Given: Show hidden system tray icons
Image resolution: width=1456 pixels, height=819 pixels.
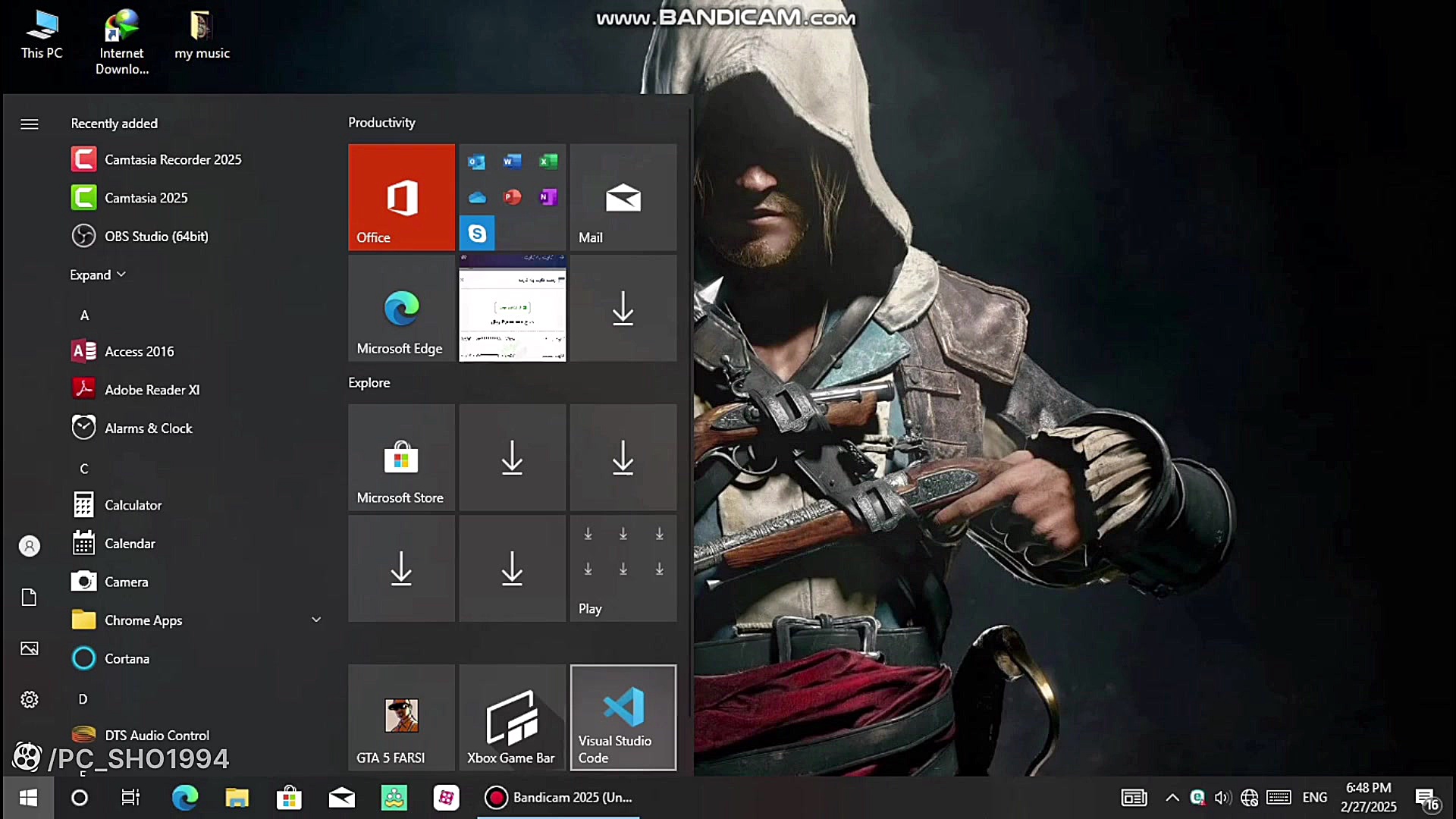Looking at the screenshot, I should (1172, 798).
